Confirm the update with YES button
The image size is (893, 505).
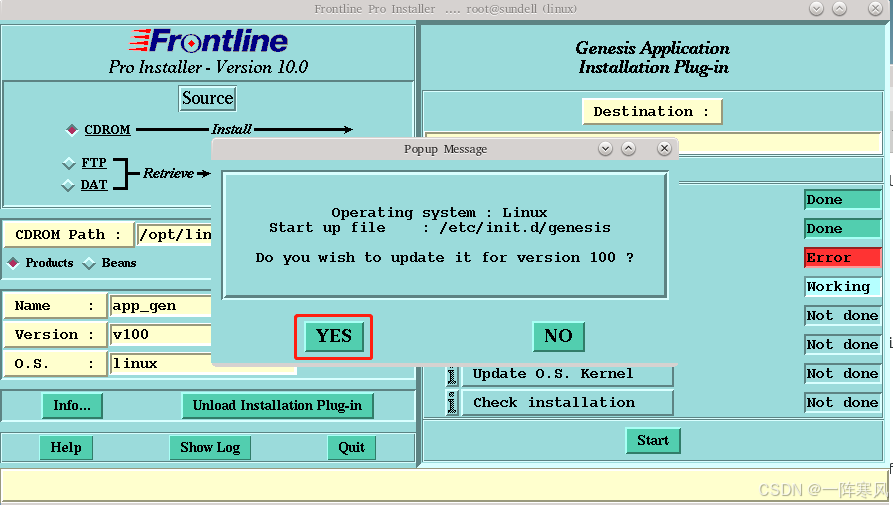[334, 336]
